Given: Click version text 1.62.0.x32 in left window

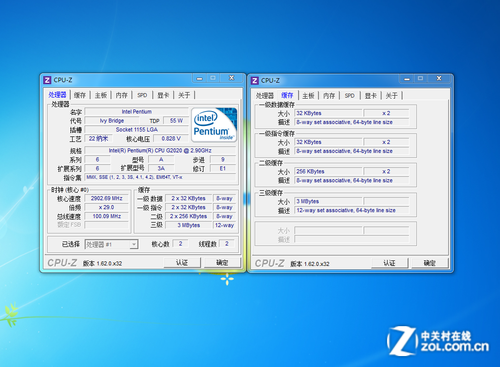Looking at the screenshot, I should click(x=109, y=264).
